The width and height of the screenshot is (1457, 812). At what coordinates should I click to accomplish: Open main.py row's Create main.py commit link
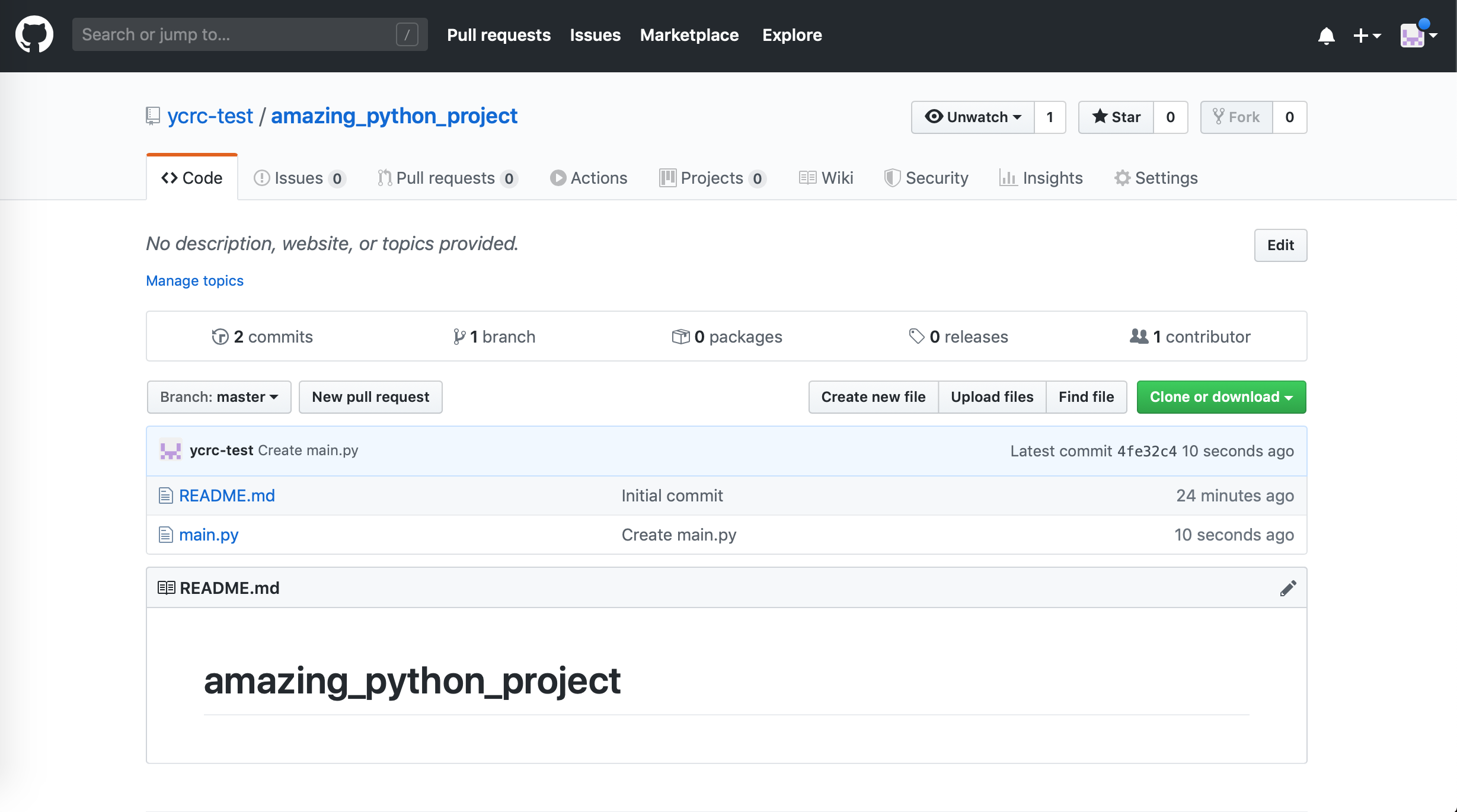[x=679, y=535]
